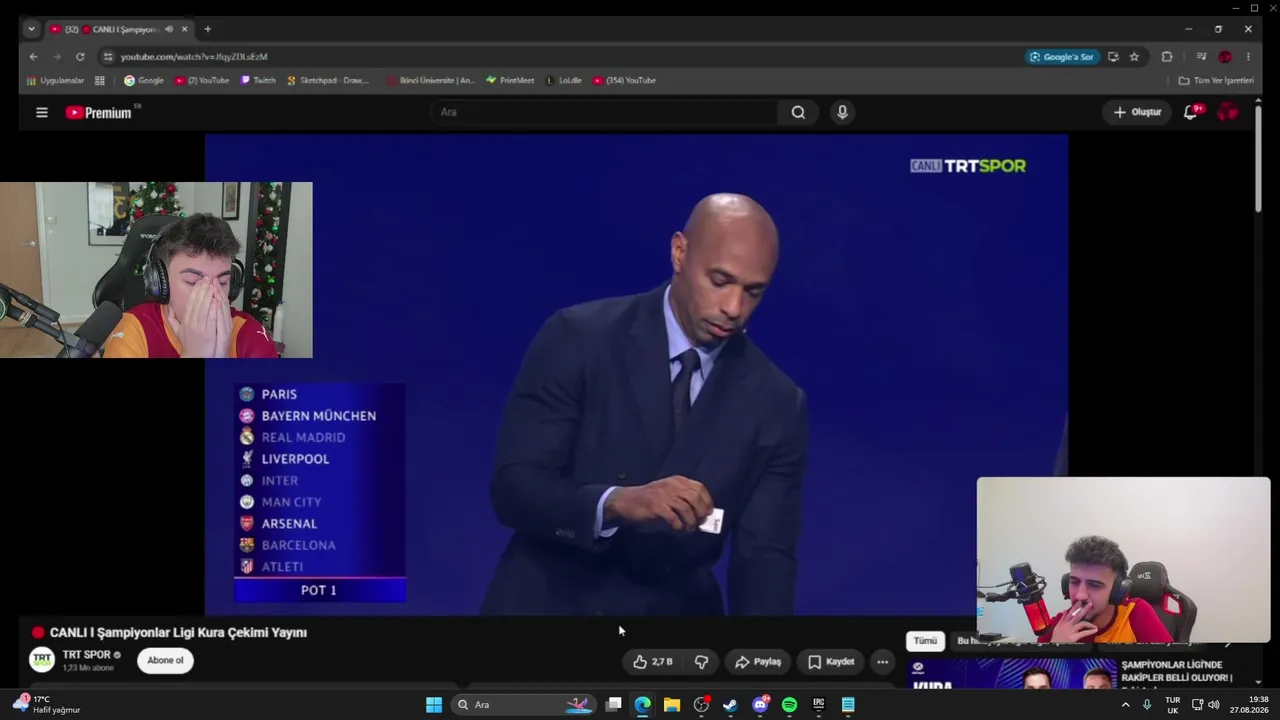Open the video's more actions ellipsis menu
The height and width of the screenshot is (720, 1280).
(882, 662)
